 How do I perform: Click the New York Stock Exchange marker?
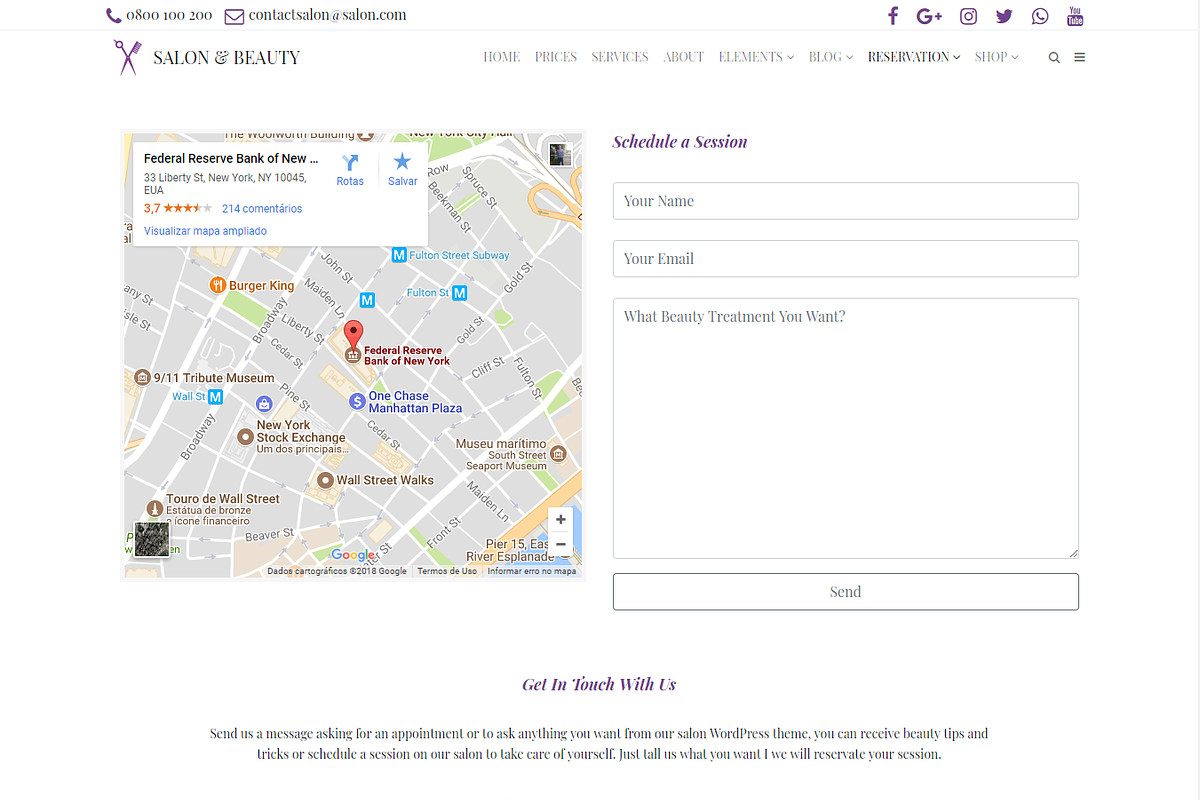click(x=245, y=437)
